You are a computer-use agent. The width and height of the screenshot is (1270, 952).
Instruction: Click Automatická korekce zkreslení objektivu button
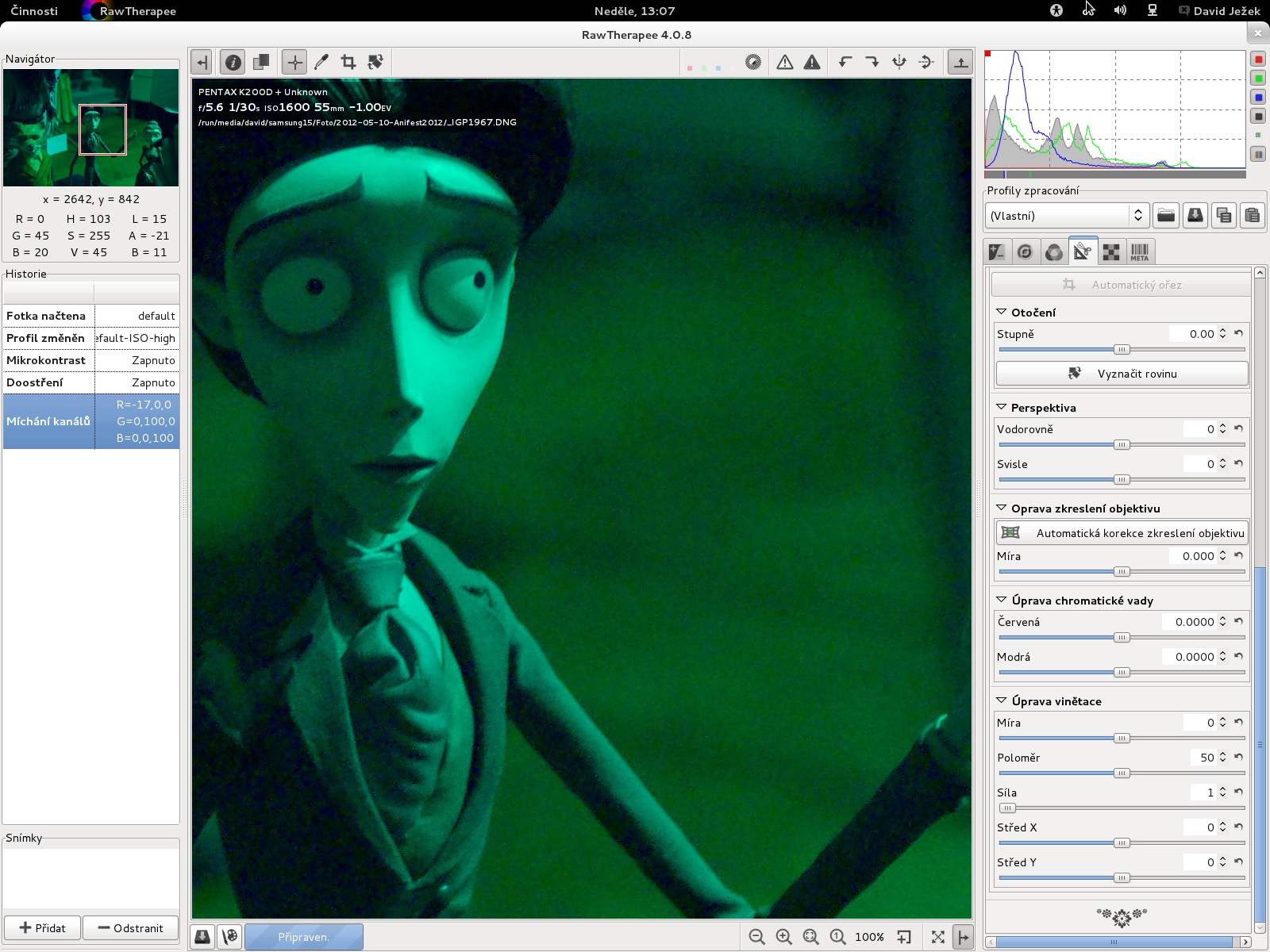1122,533
